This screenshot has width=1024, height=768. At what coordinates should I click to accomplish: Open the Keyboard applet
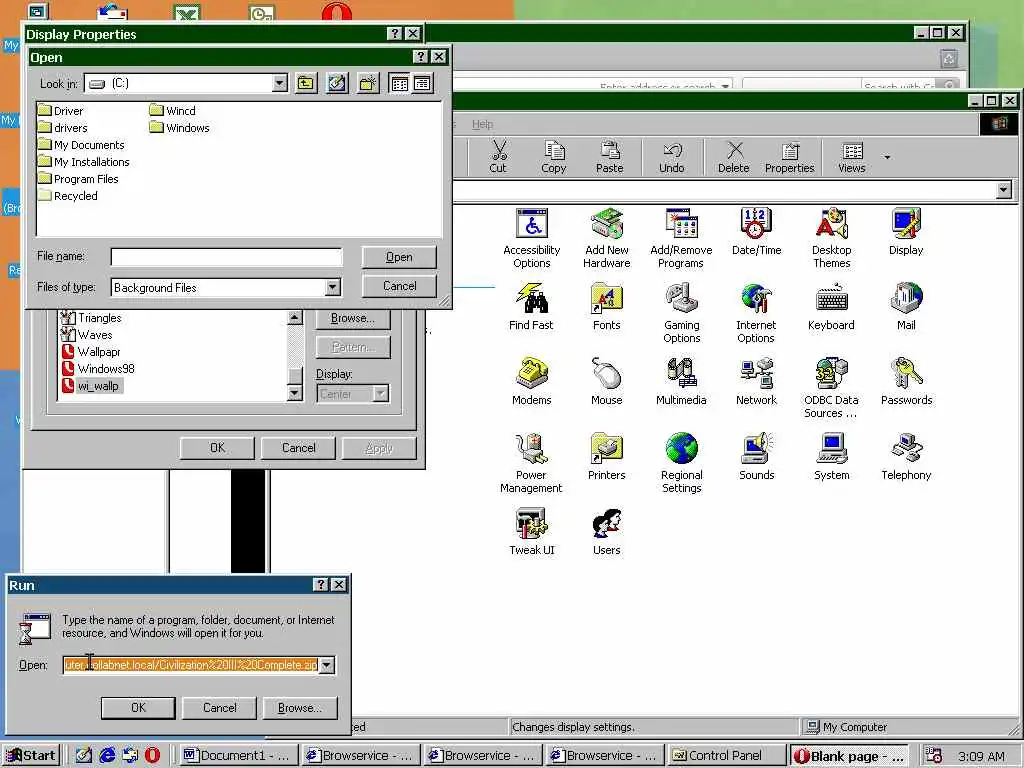pos(831,307)
